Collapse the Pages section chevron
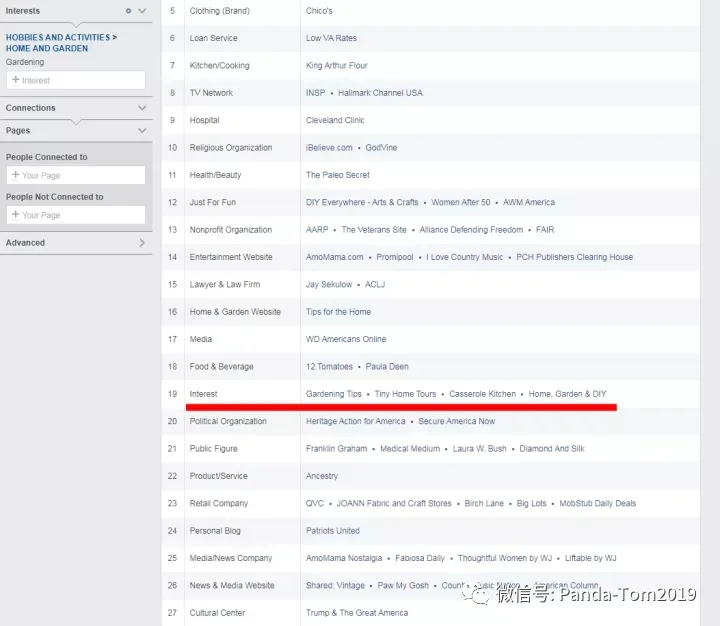The image size is (720, 626). point(142,130)
